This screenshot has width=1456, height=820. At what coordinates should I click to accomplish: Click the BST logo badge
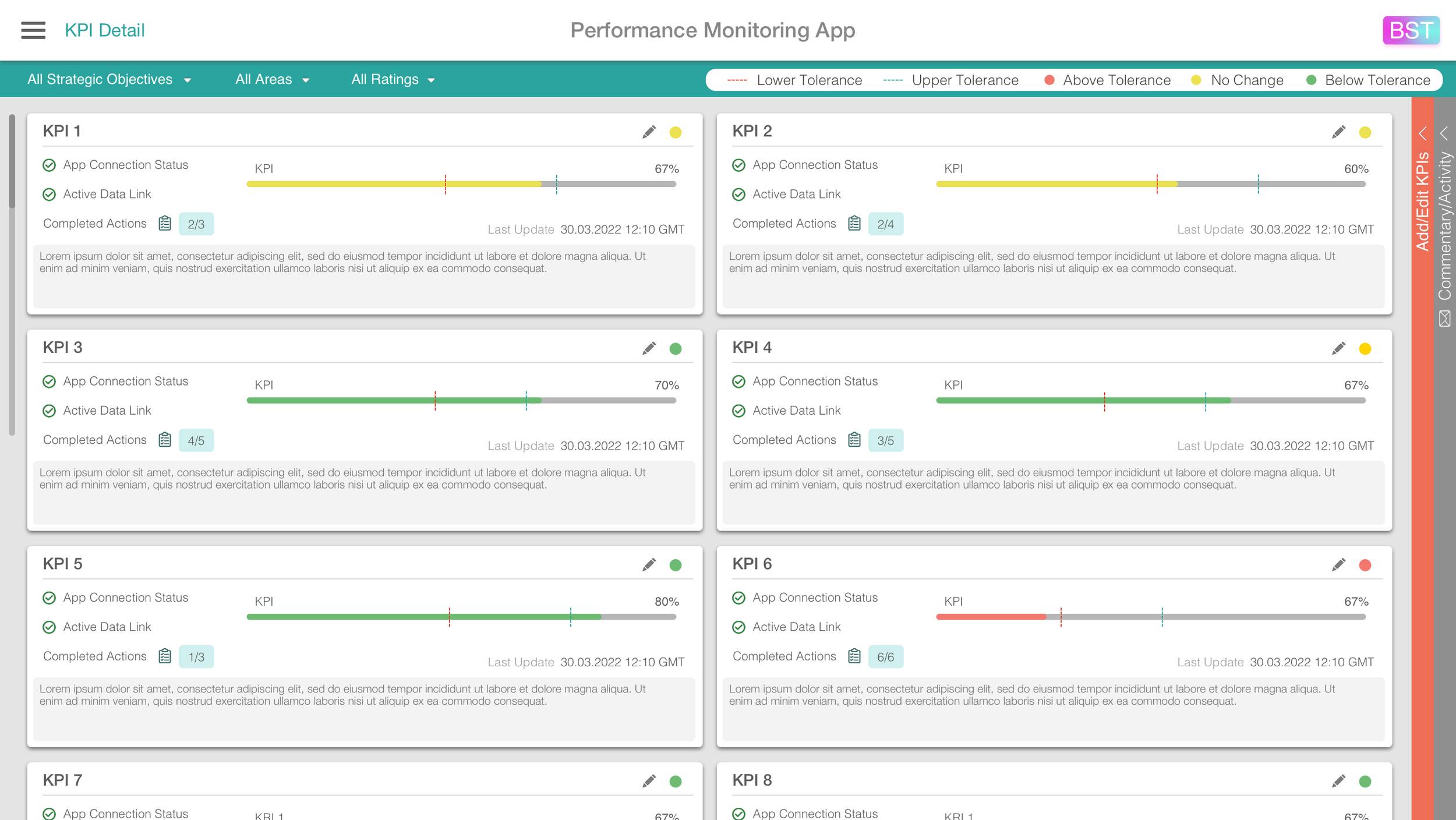1411,30
